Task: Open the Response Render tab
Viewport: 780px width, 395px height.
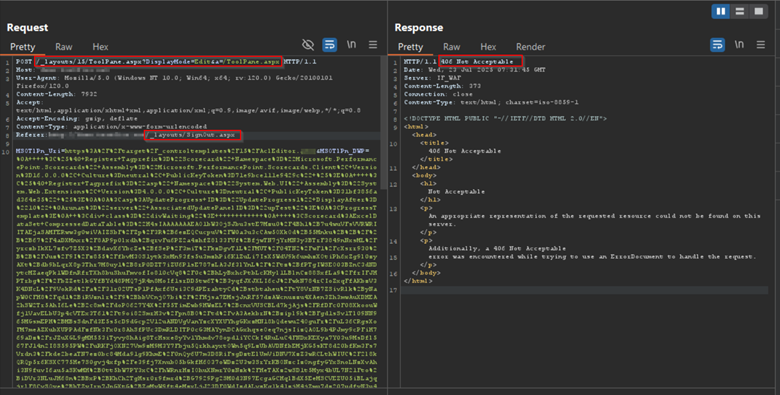Action: coord(530,47)
